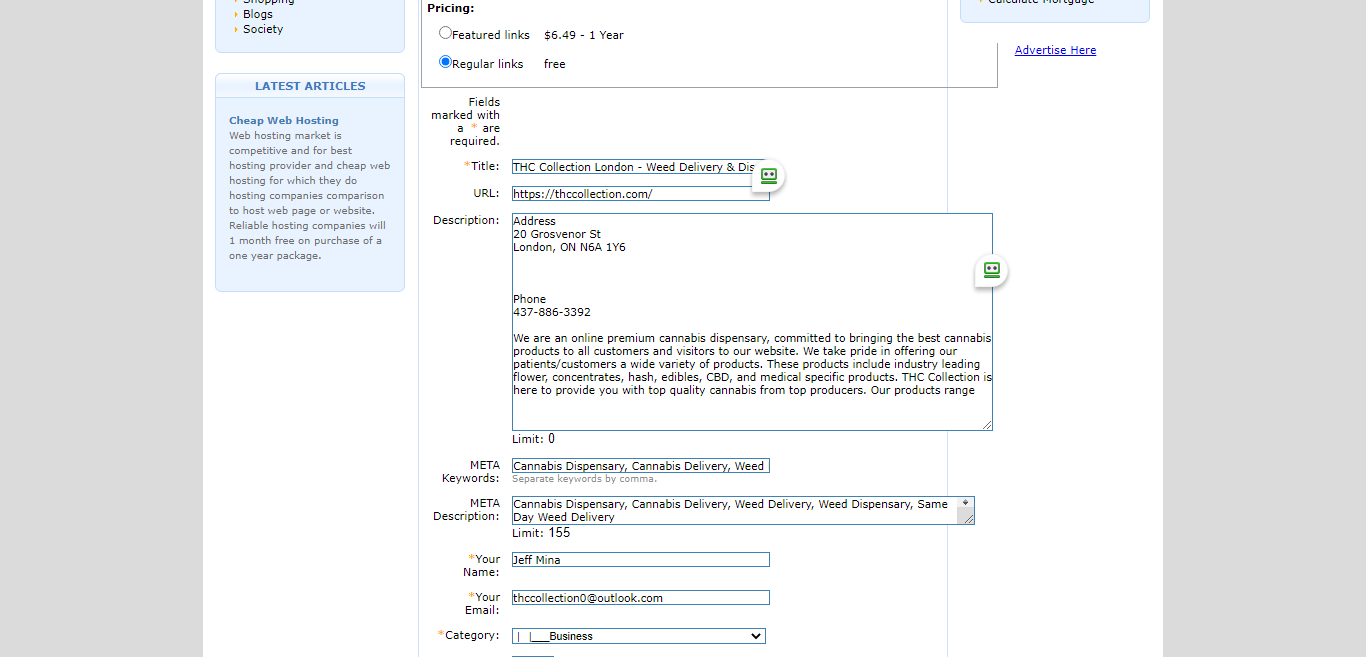
Task: Select the Regular links radio option
Action: [446, 62]
